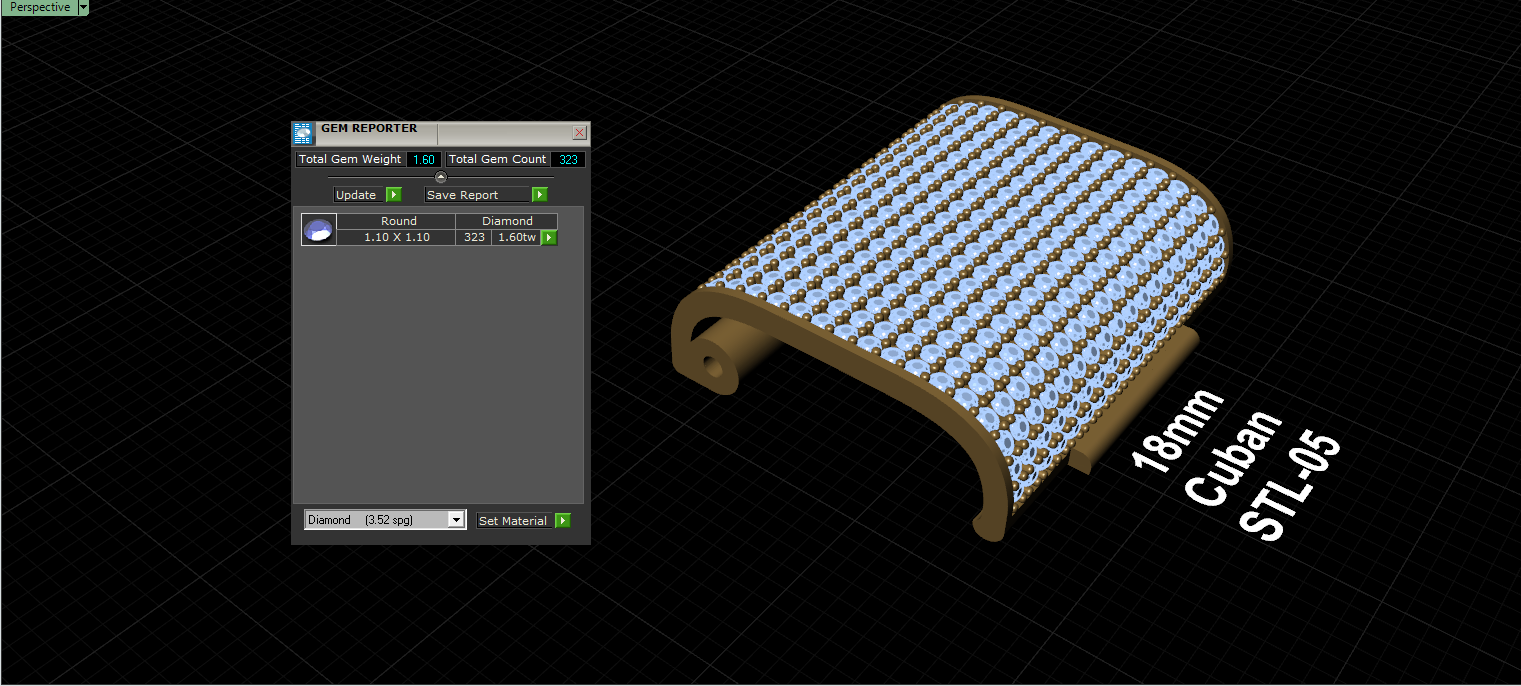The width and height of the screenshot is (1521, 686).
Task: Close the Gem Reporter panel
Action: point(579,132)
